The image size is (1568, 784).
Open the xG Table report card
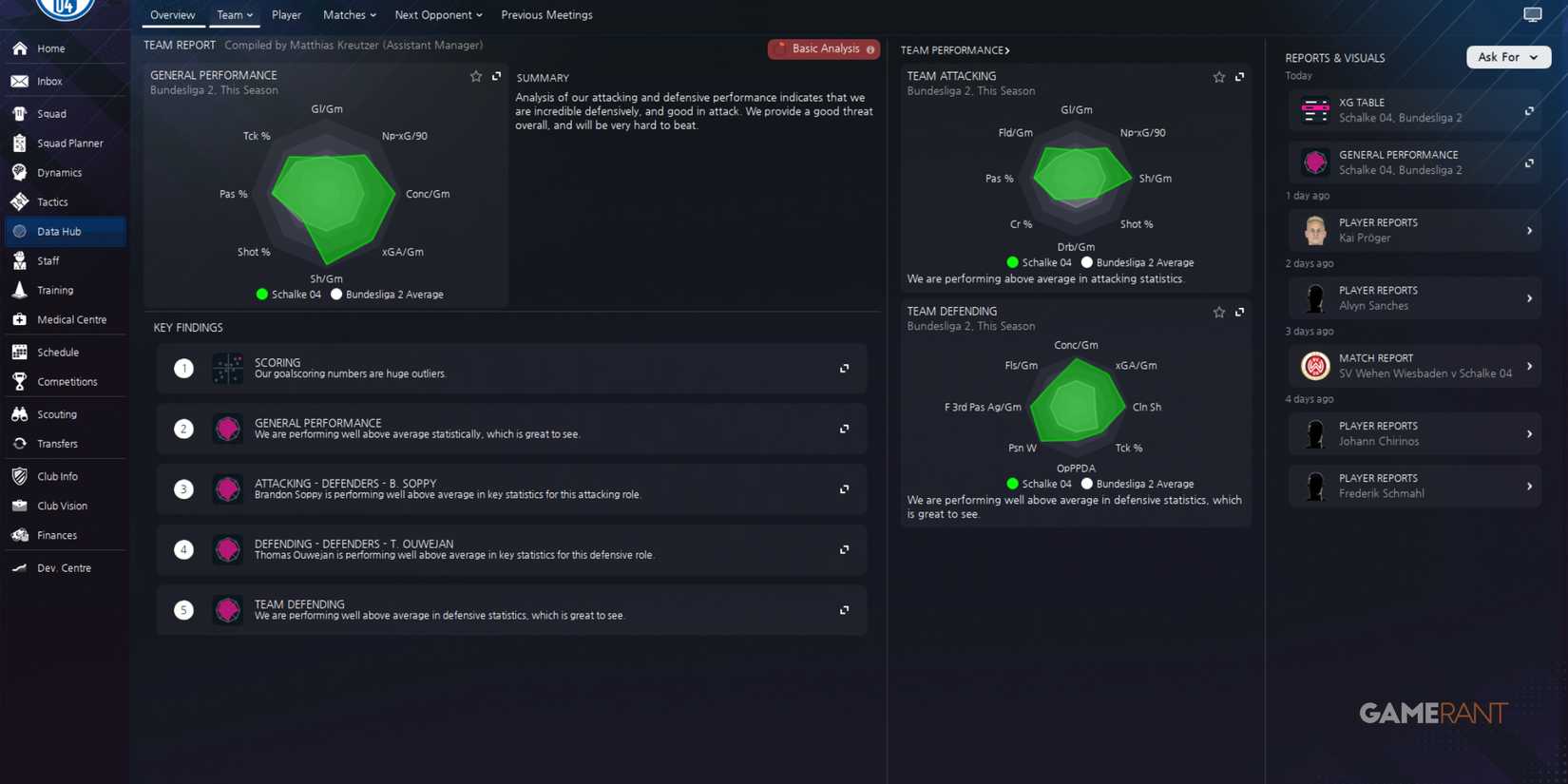(1414, 110)
